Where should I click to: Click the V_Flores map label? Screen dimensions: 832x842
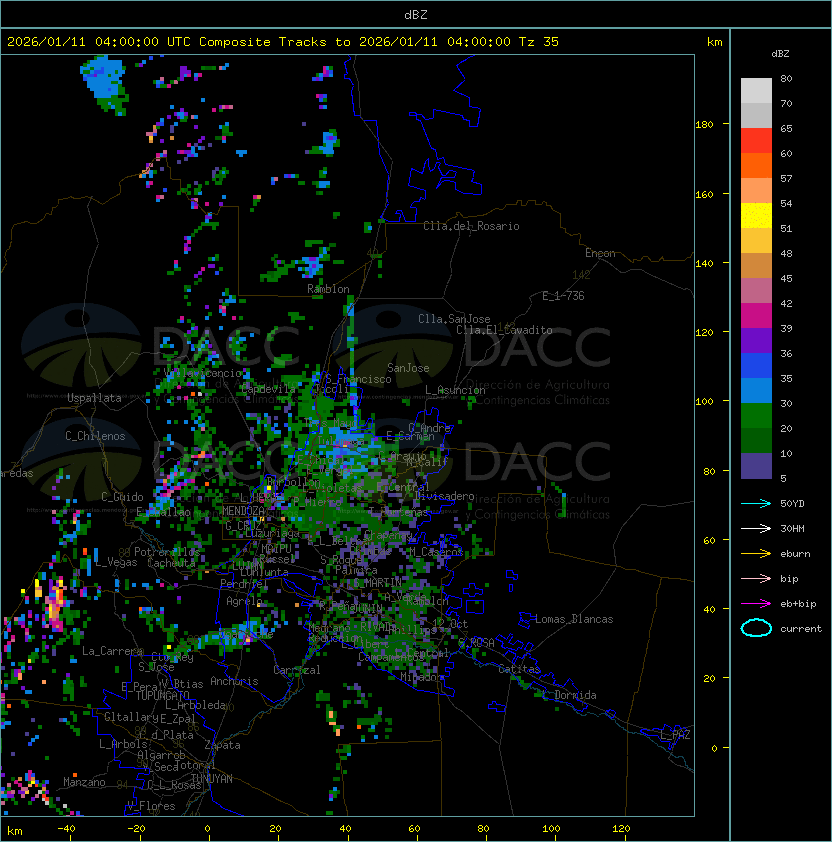point(151,806)
